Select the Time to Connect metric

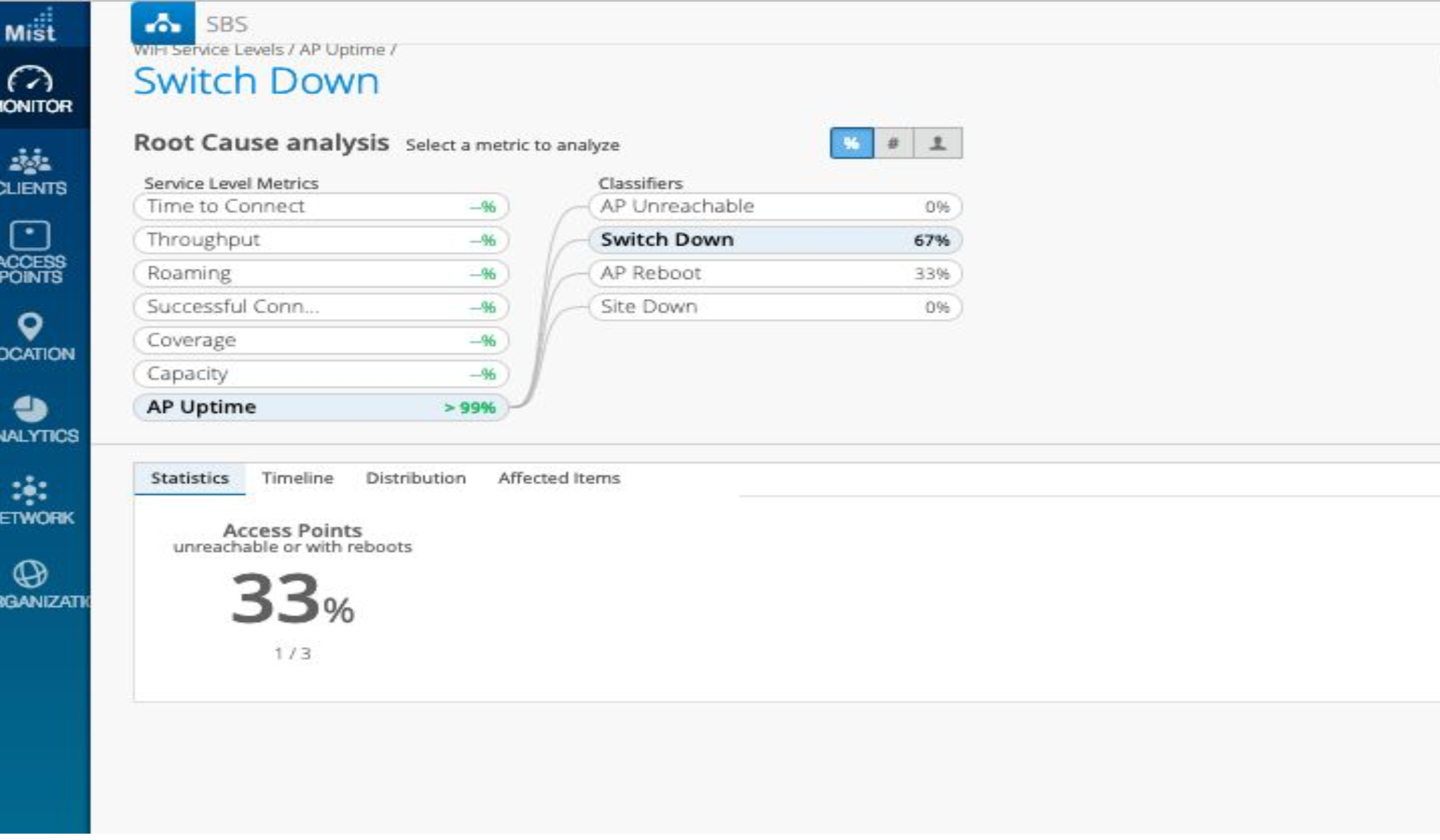(320, 206)
